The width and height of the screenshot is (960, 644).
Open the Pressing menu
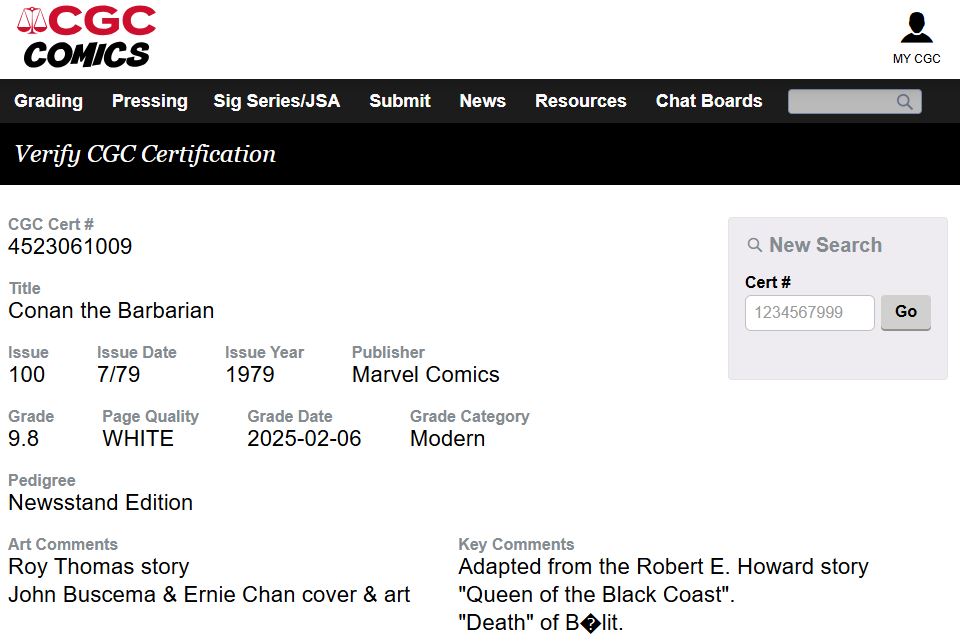(149, 101)
